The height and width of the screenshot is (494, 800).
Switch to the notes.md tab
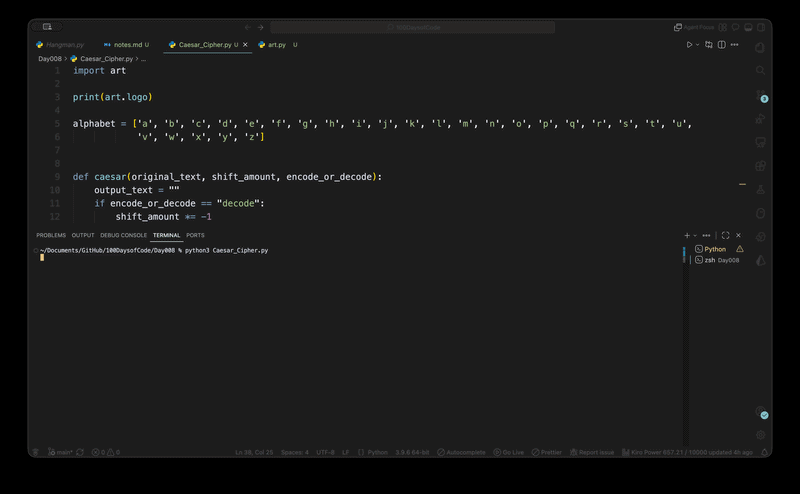(x=127, y=45)
